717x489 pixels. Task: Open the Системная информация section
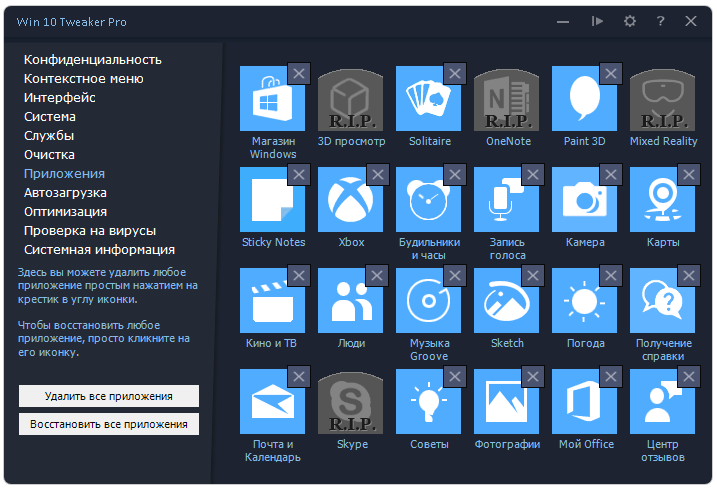[x=99, y=249]
